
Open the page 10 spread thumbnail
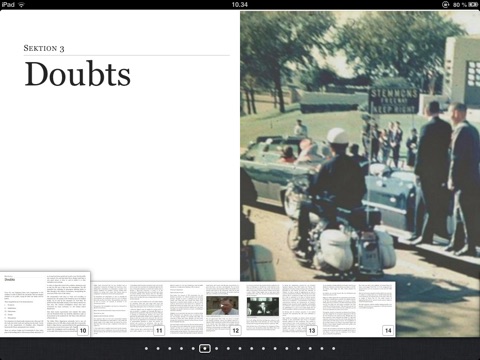coord(45,304)
